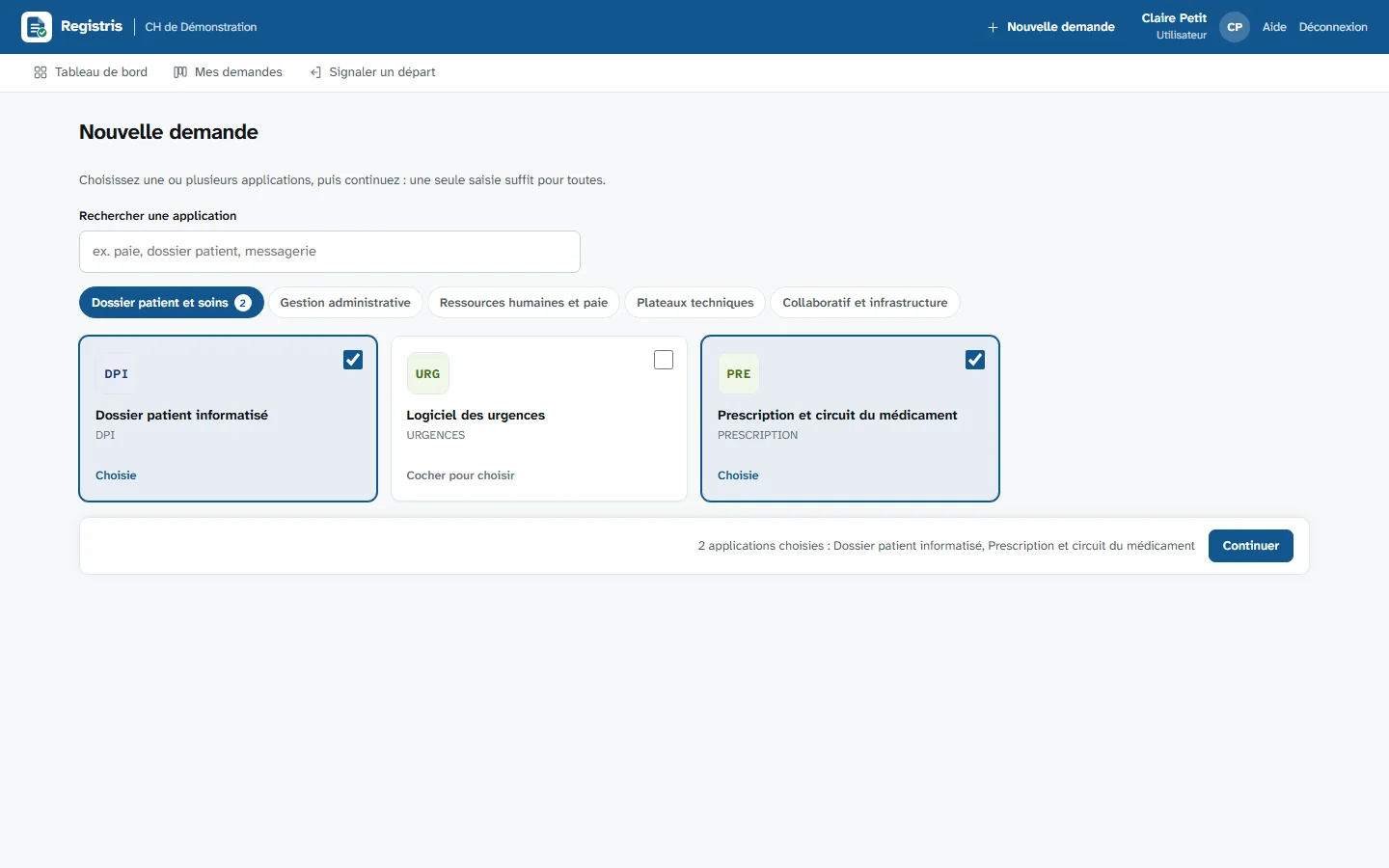Open Ressources humaines et paie category
The image size is (1389, 868).
(524, 303)
